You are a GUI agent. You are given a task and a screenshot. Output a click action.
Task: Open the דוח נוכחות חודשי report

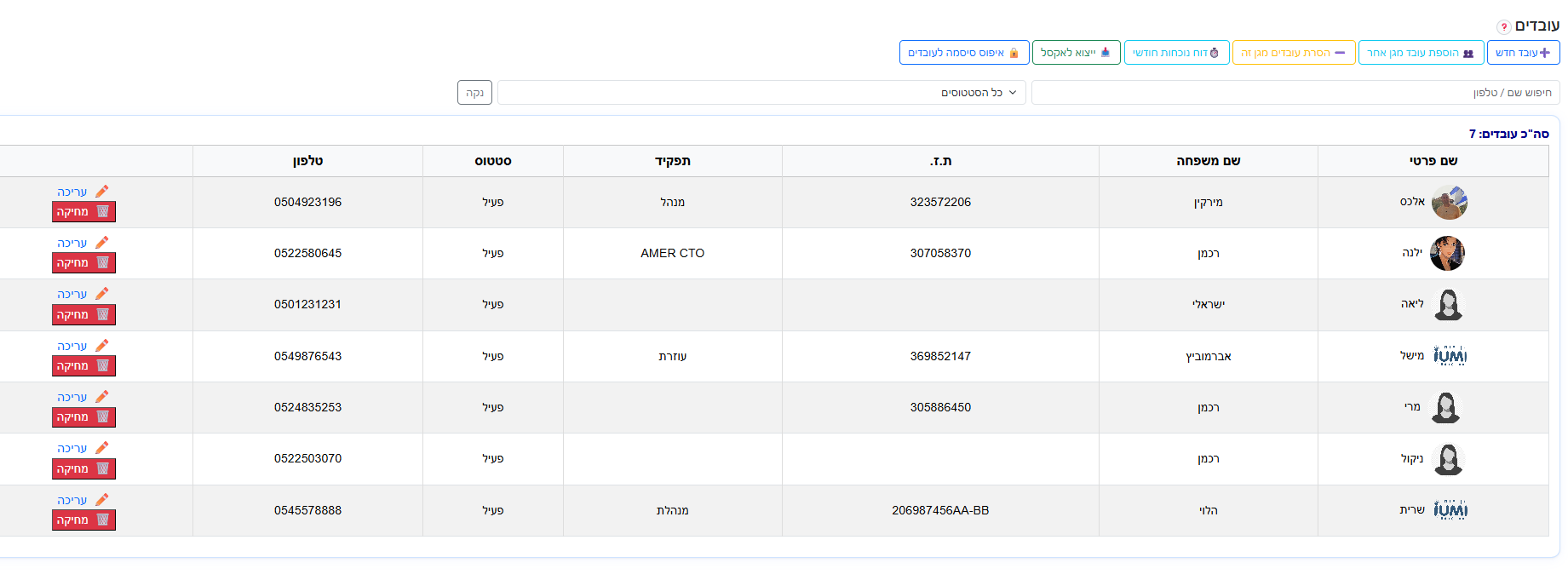1176,53
